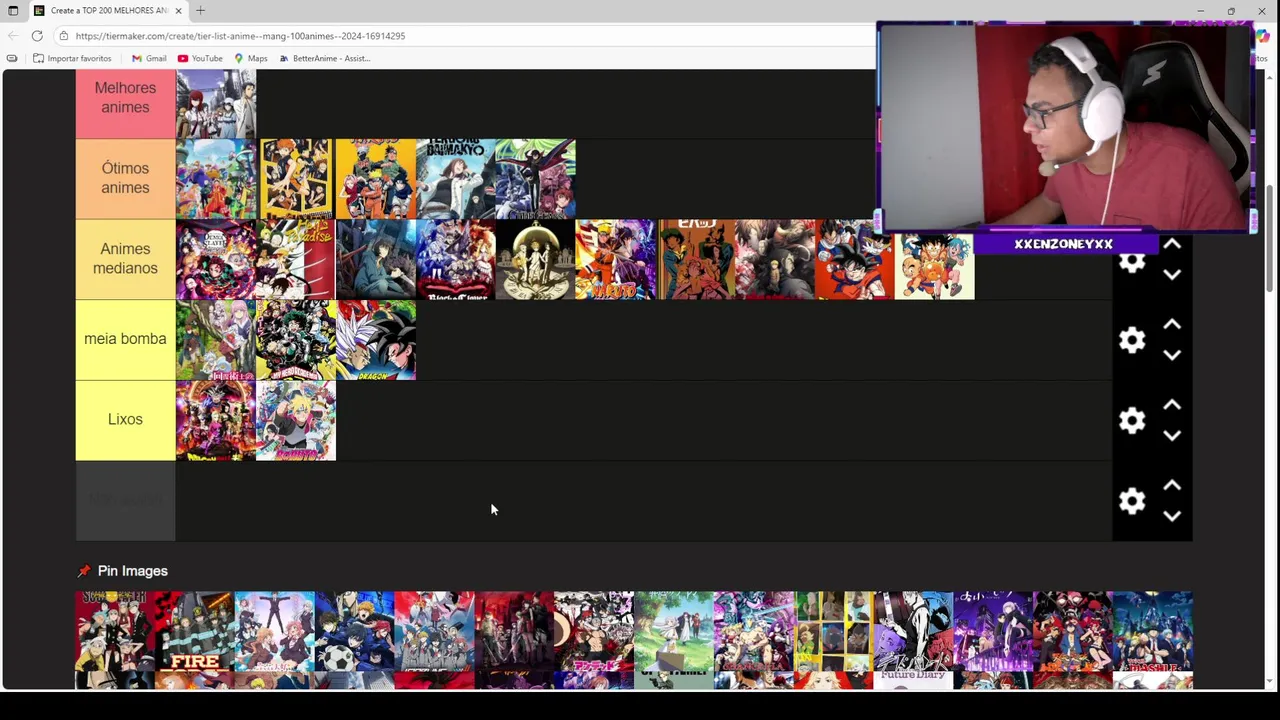
Task: Select the Boruto image in Lixos row
Action: point(296,420)
